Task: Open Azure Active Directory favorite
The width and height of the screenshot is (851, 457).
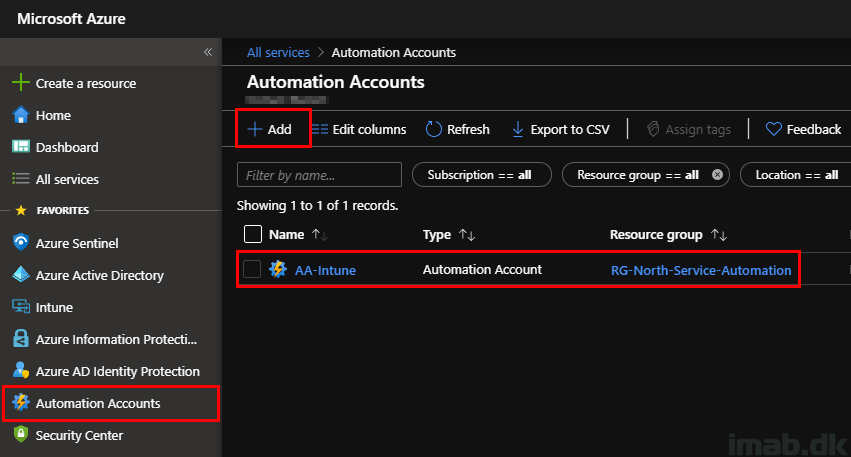Action: 100,276
